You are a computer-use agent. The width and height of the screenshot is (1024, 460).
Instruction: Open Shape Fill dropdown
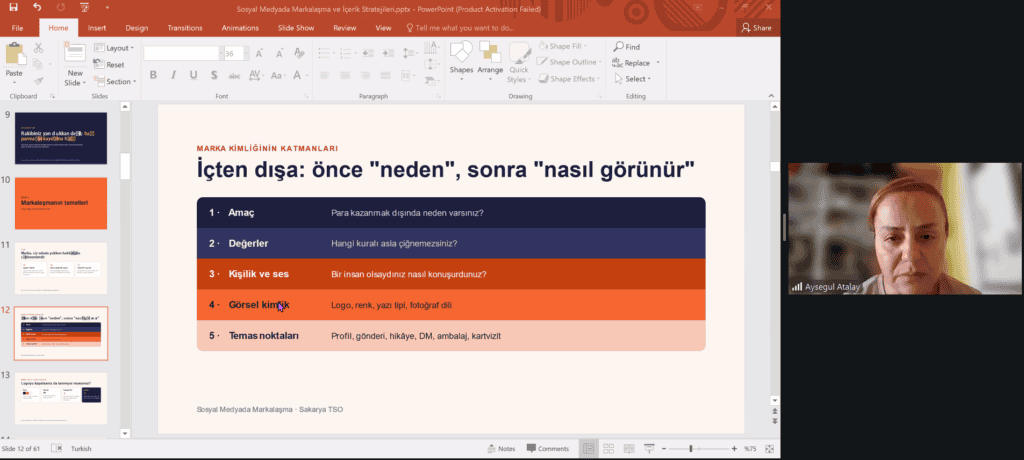pos(563,46)
